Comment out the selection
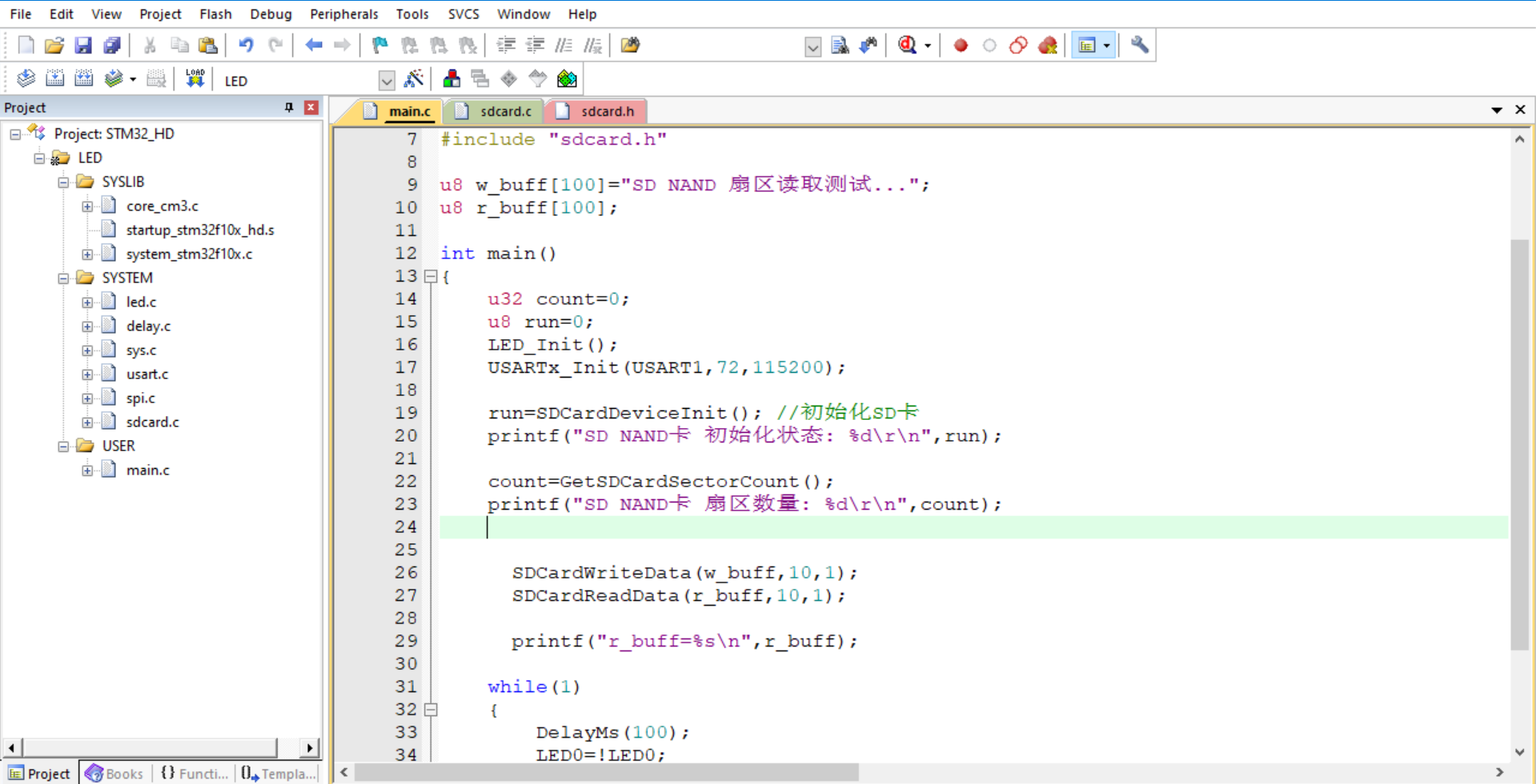The width and height of the screenshot is (1536, 784). pyautogui.click(x=564, y=46)
